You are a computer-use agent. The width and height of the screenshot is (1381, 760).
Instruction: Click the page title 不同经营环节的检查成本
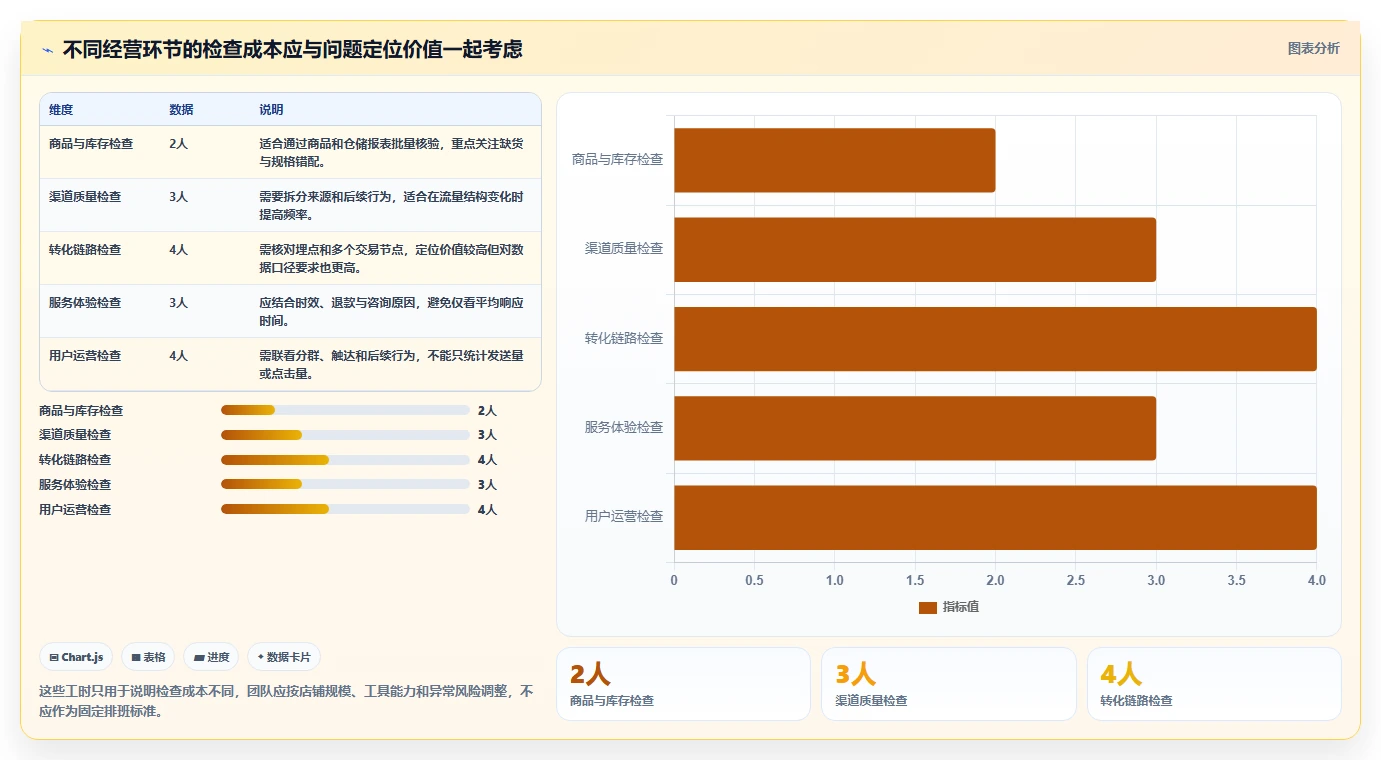point(292,49)
